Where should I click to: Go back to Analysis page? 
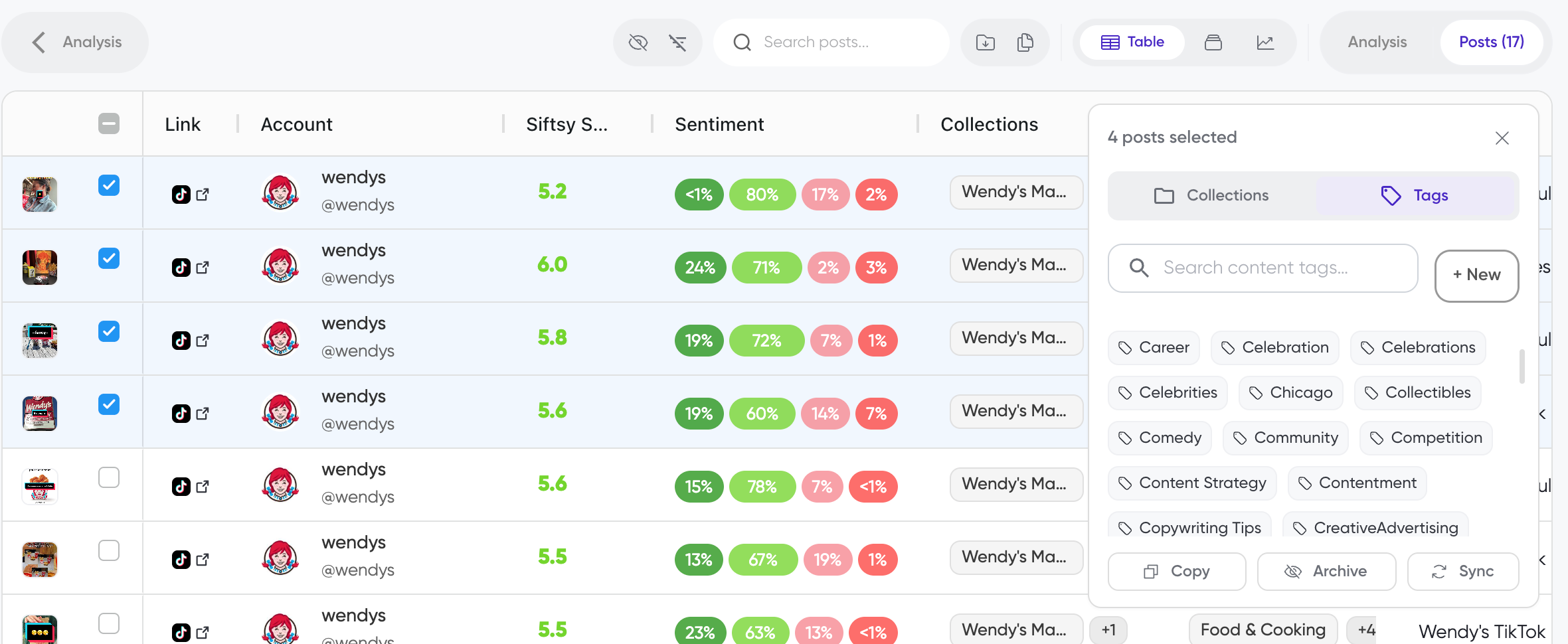(75, 42)
